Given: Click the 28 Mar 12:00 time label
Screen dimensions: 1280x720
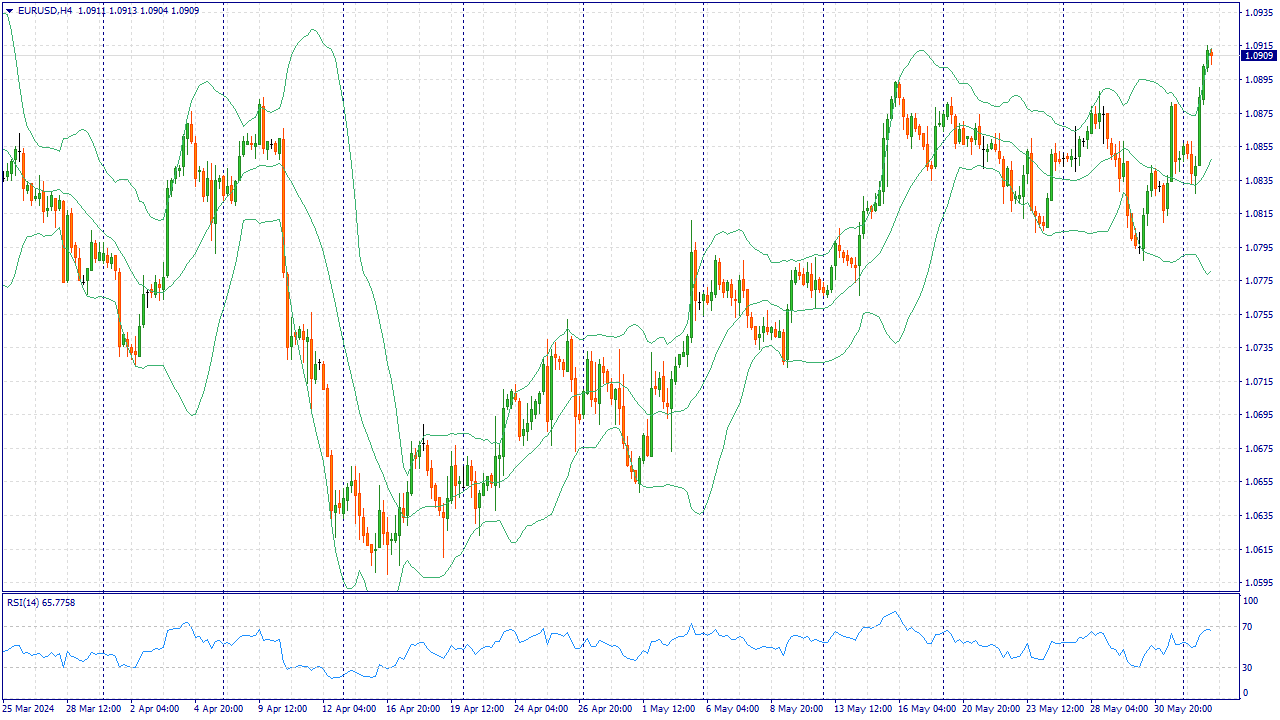Looking at the screenshot, I should click(93, 709).
